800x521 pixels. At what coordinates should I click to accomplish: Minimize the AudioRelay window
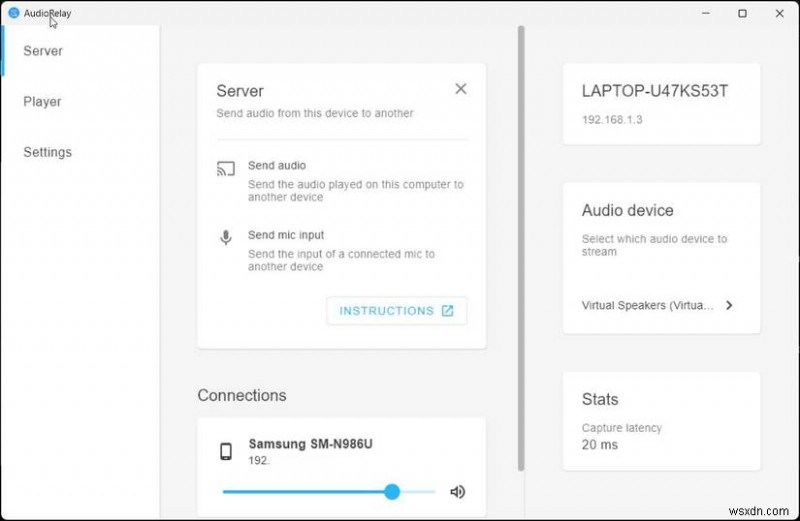coord(706,13)
